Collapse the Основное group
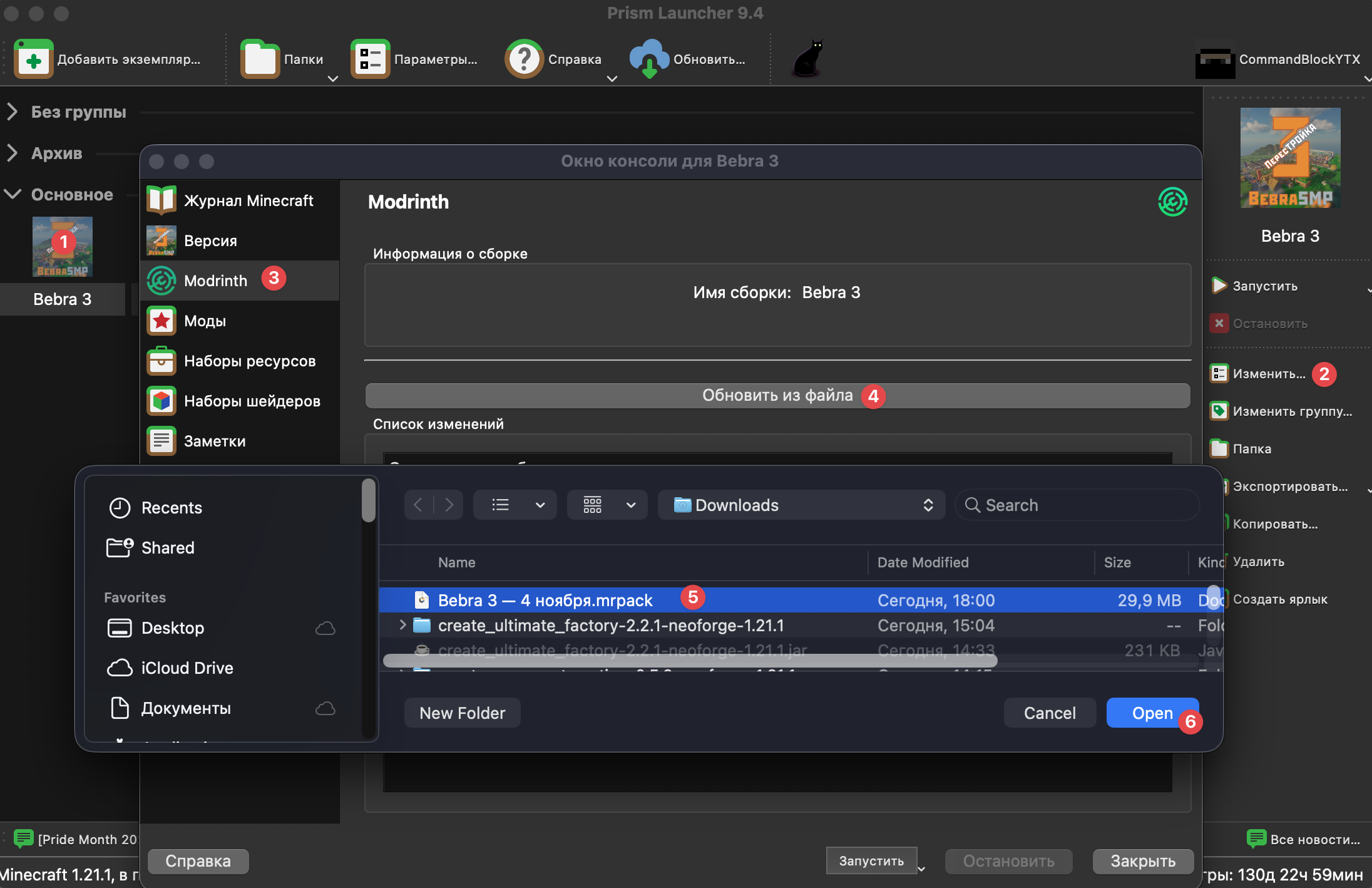 (13, 194)
